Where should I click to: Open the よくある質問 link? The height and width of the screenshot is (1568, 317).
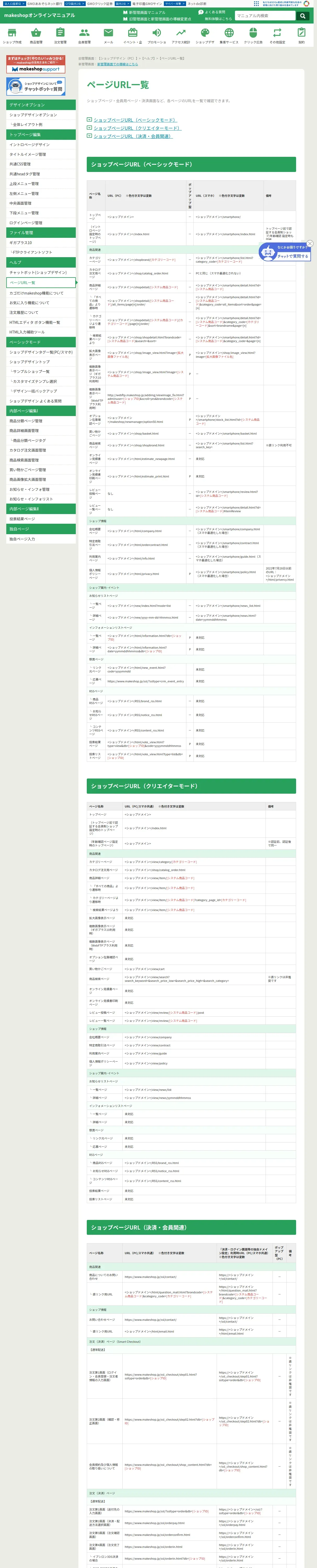coord(212,12)
